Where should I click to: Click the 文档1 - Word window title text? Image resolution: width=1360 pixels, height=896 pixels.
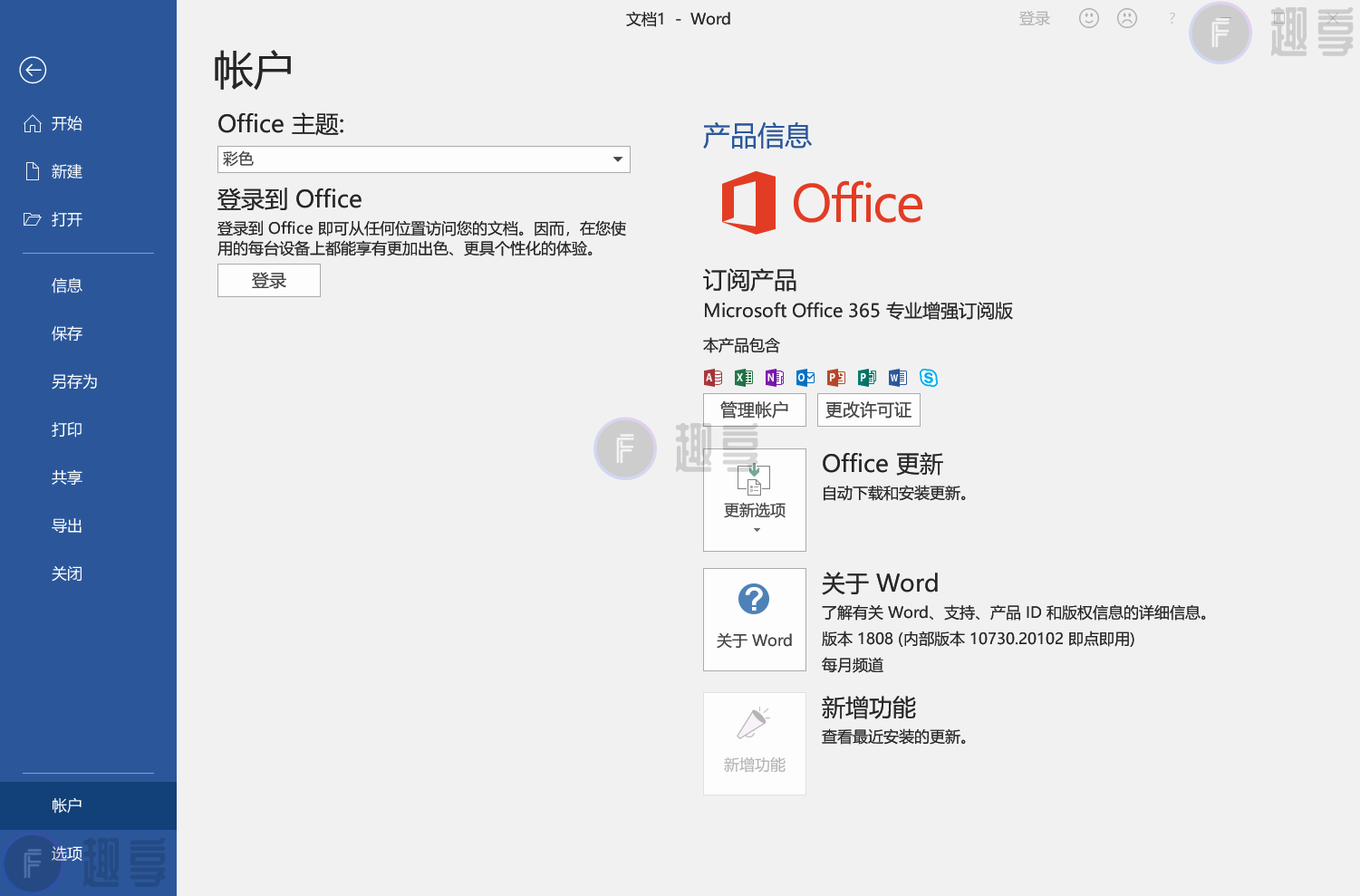pos(679,19)
